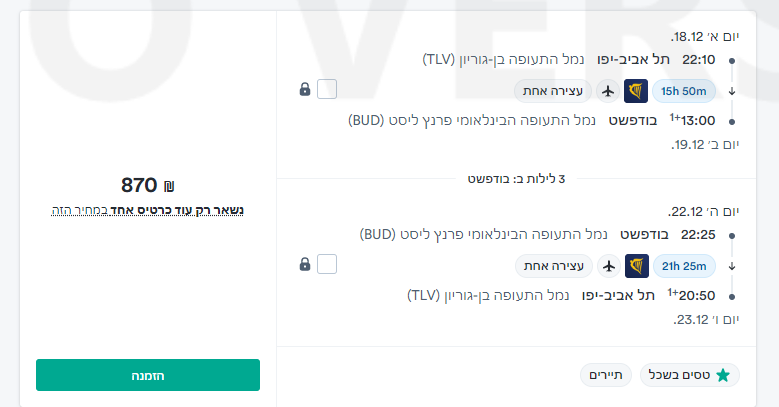Expand the 21h 25m duration badge

(684, 266)
